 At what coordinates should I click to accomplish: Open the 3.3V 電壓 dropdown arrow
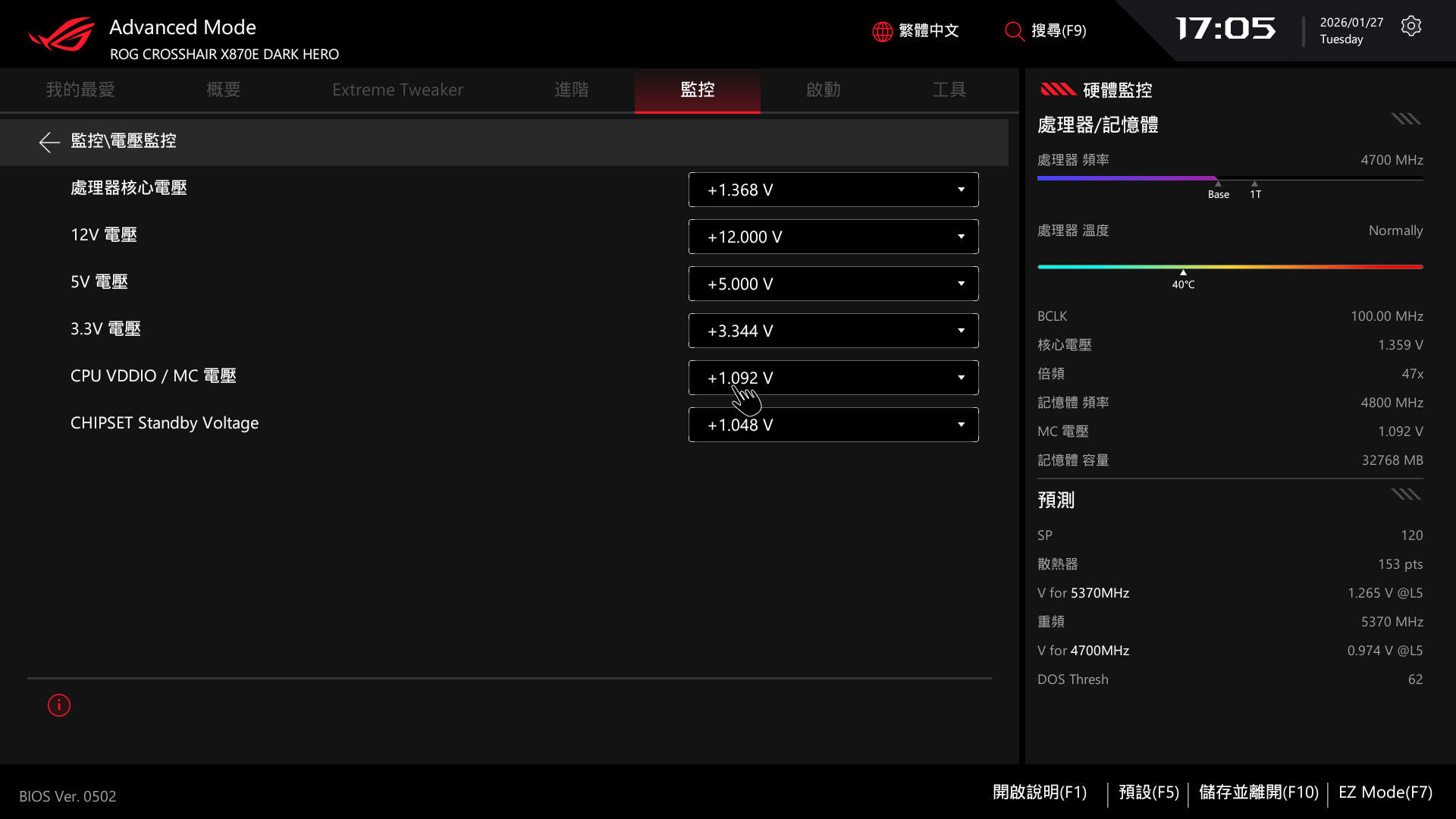[x=961, y=331]
